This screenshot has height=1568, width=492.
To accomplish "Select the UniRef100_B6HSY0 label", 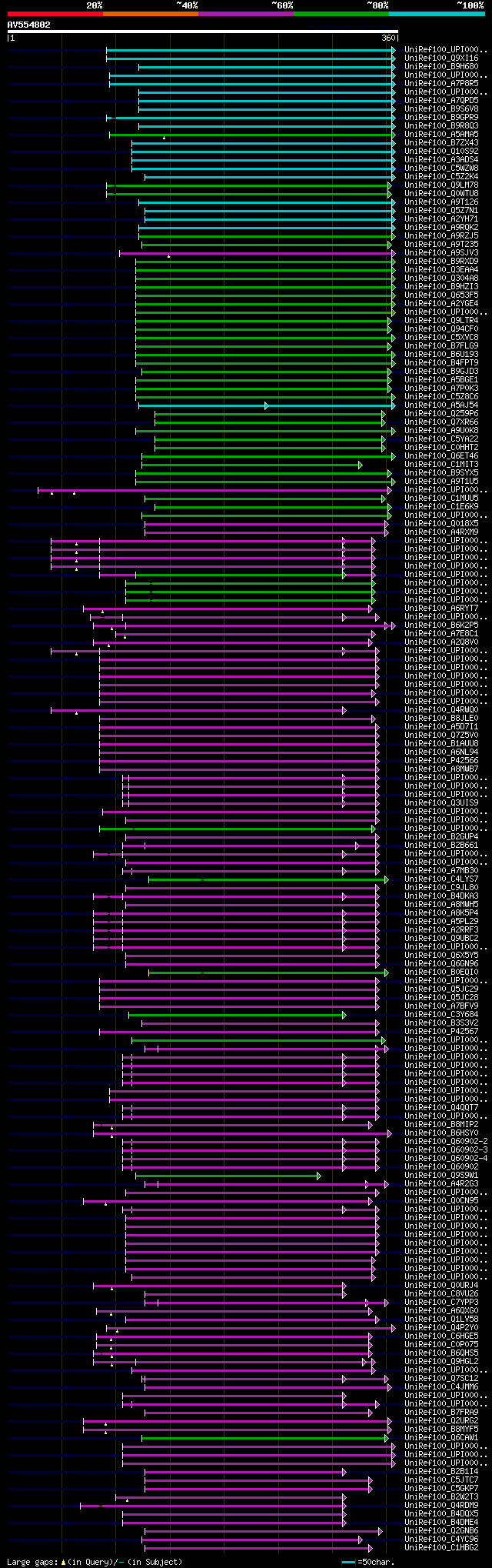I will [441, 1133].
